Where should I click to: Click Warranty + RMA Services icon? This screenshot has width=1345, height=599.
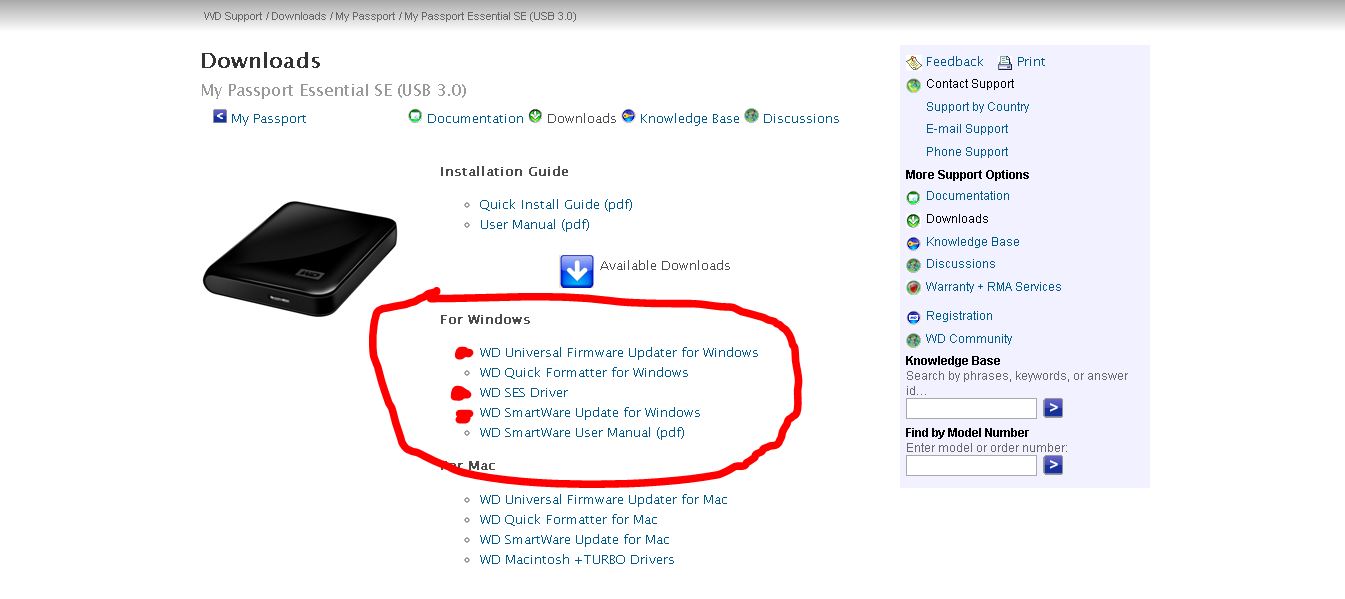pos(913,288)
